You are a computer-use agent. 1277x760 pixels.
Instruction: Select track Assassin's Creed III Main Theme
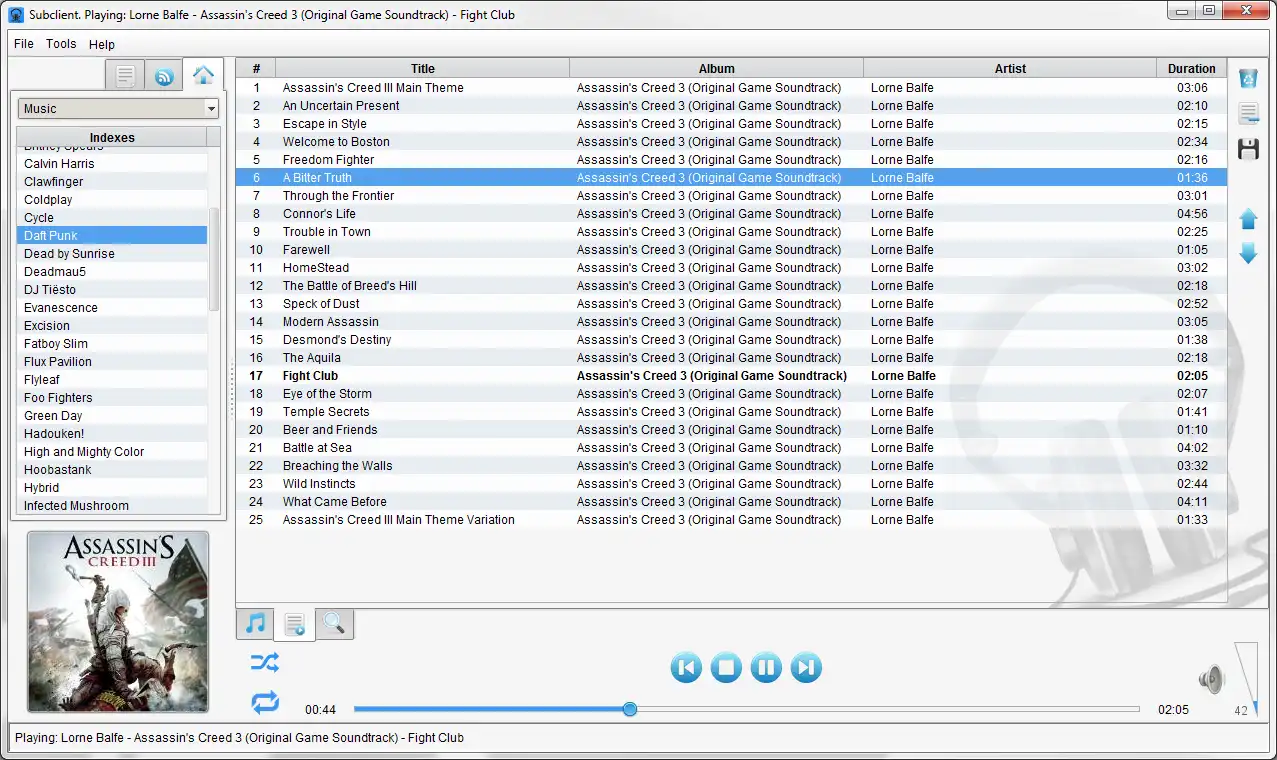point(731,88)
